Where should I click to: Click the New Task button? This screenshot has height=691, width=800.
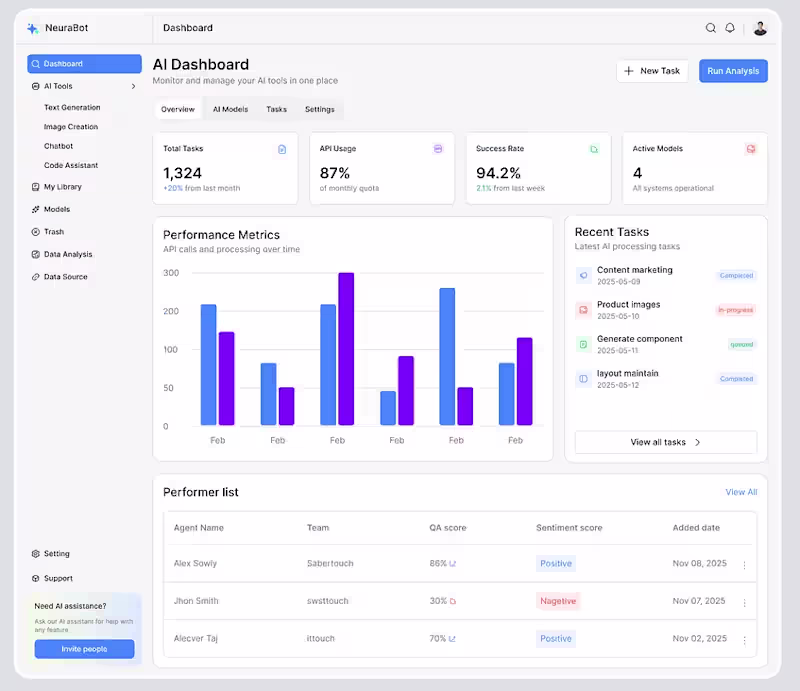652,71
